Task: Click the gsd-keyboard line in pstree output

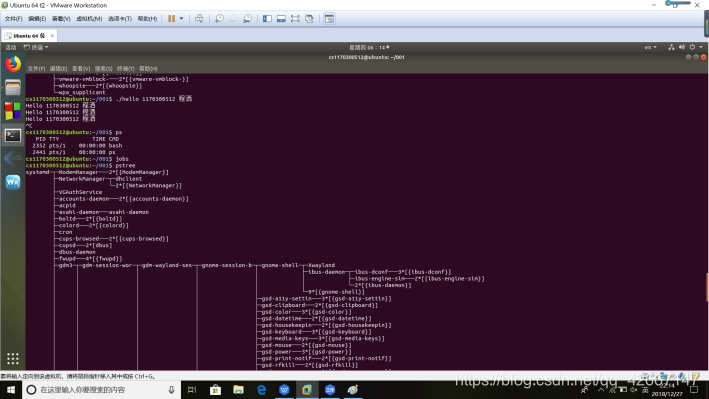Action: tap(317, 332)
